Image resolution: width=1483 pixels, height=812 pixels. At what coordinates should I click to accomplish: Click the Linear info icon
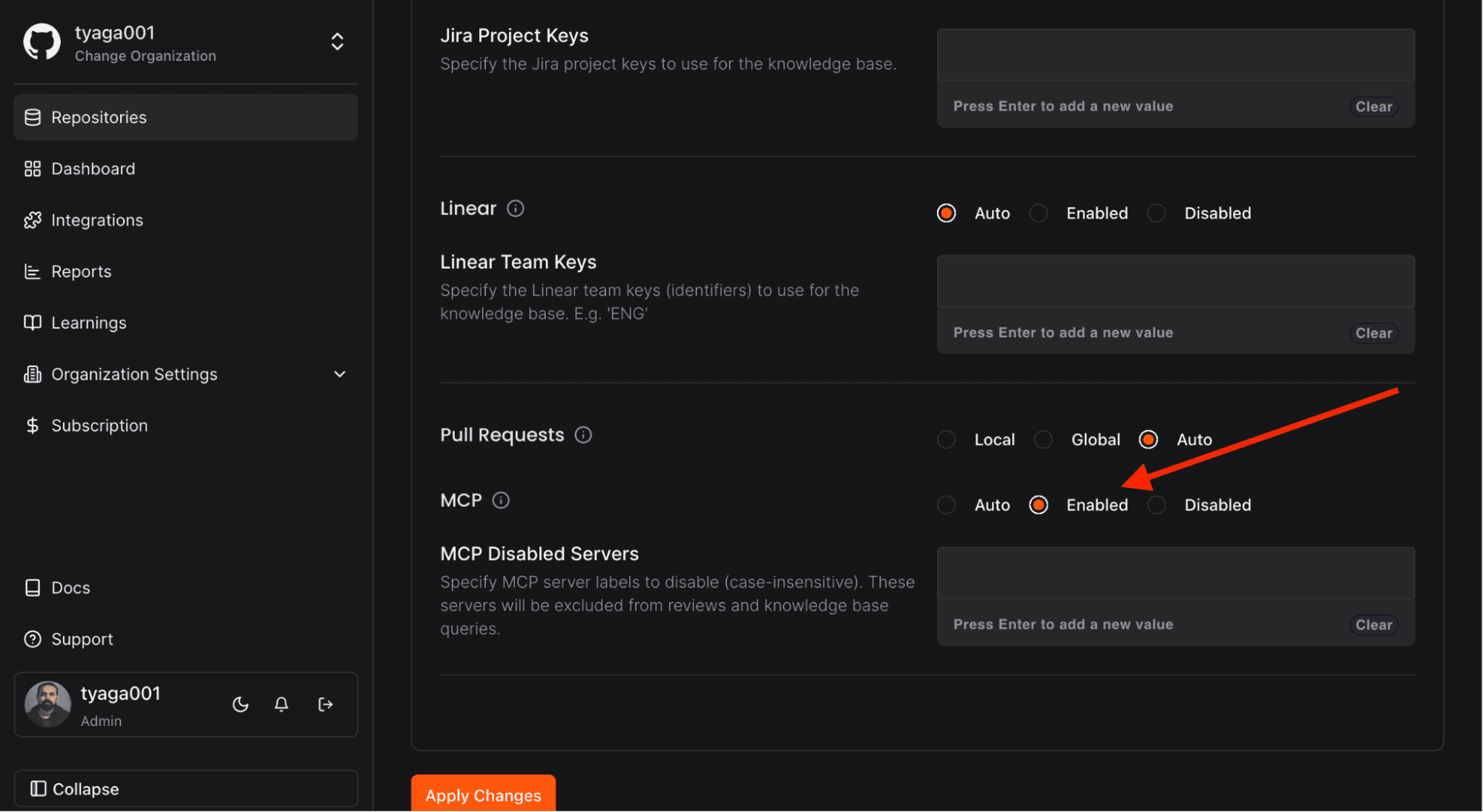click(x=516, y=208)
